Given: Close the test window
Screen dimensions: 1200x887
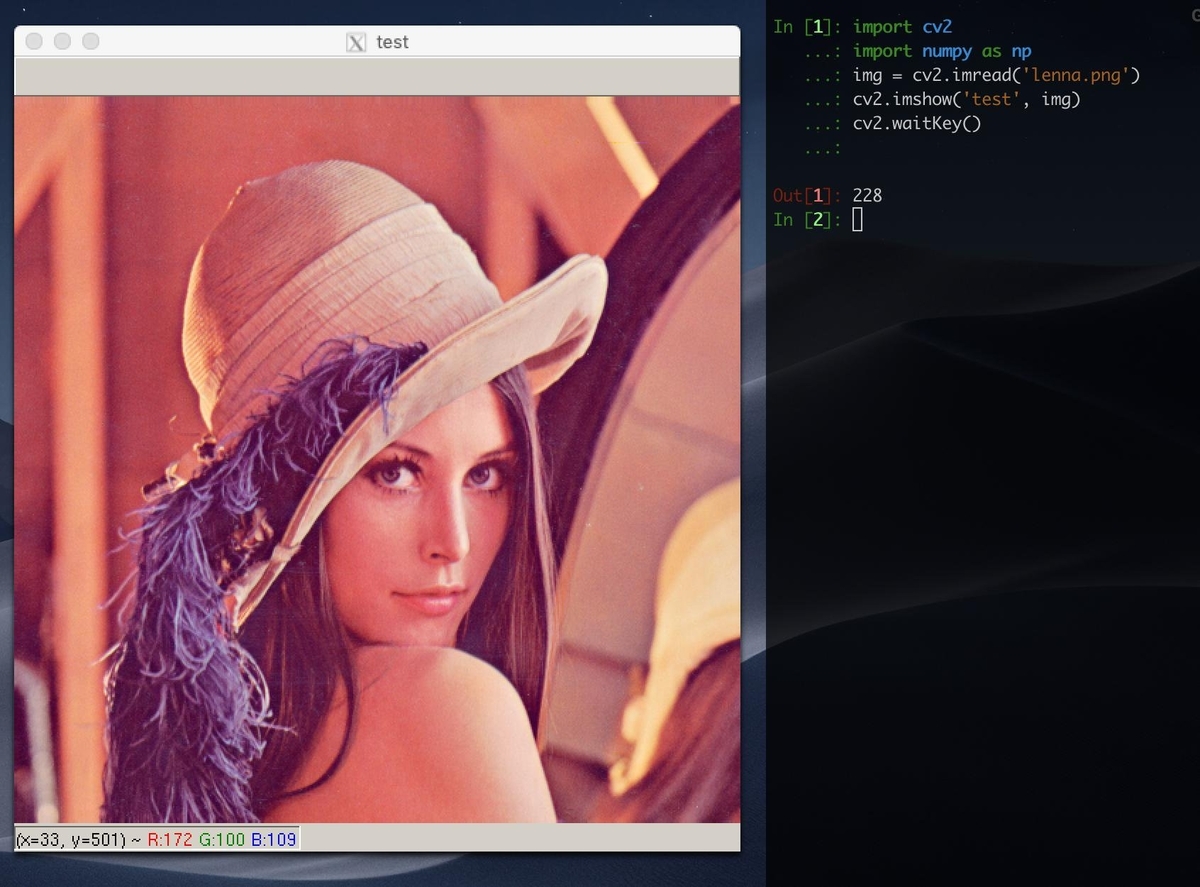Looking at the screenshot, I should (x=34, y=41).
